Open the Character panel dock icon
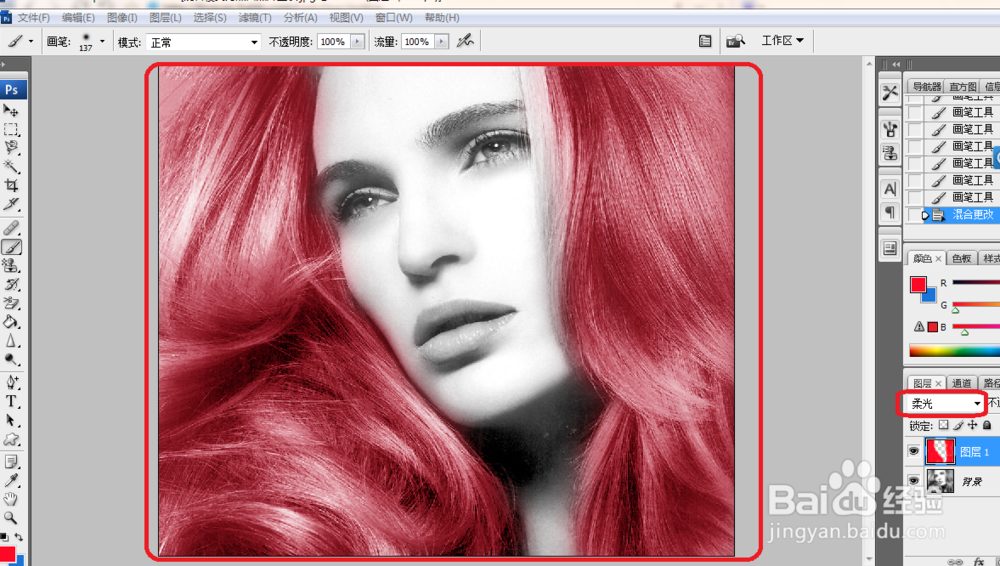This screenshot has width=1000, height=566. [890, 189]
